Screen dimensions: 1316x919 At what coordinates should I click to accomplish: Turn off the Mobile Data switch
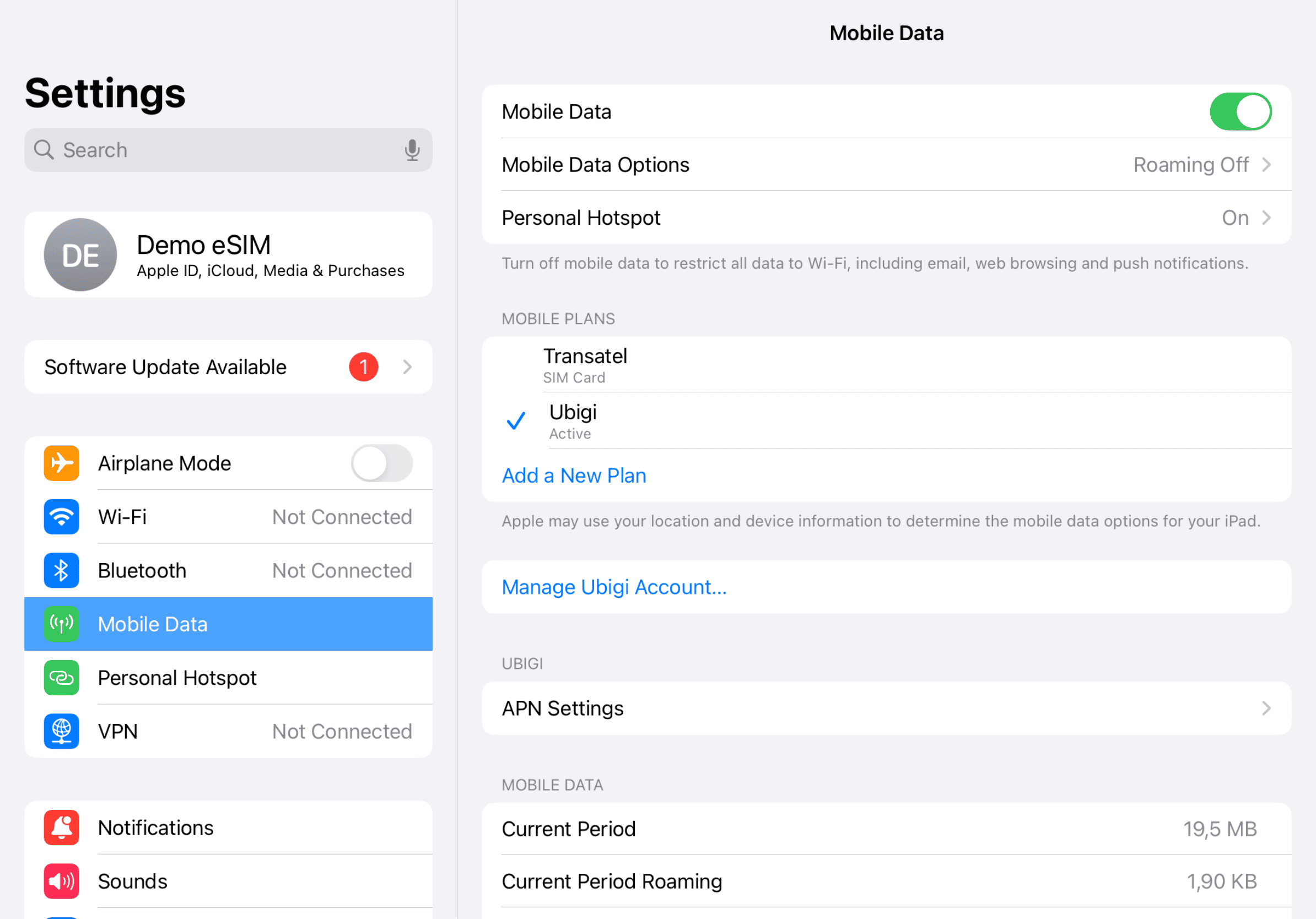pyautogui.click(x=1241, y=112)
